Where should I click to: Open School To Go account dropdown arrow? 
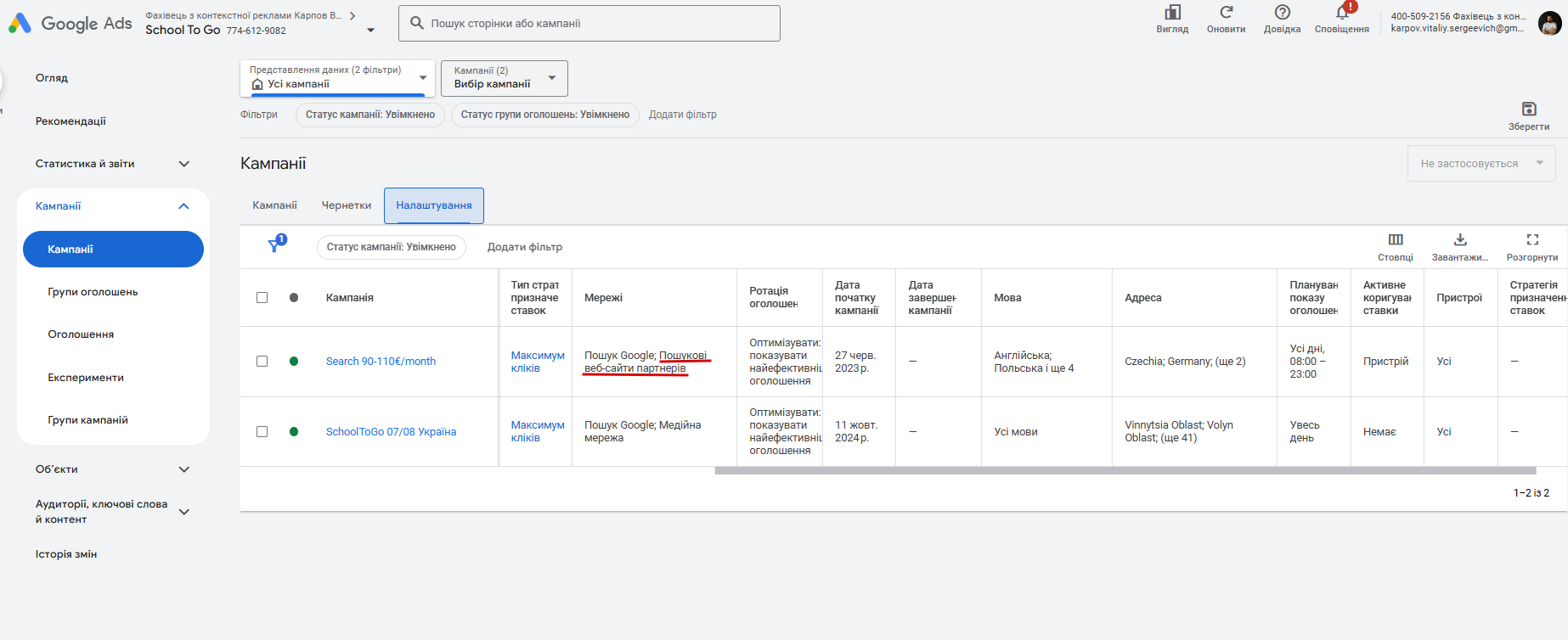tap(370, 31)
